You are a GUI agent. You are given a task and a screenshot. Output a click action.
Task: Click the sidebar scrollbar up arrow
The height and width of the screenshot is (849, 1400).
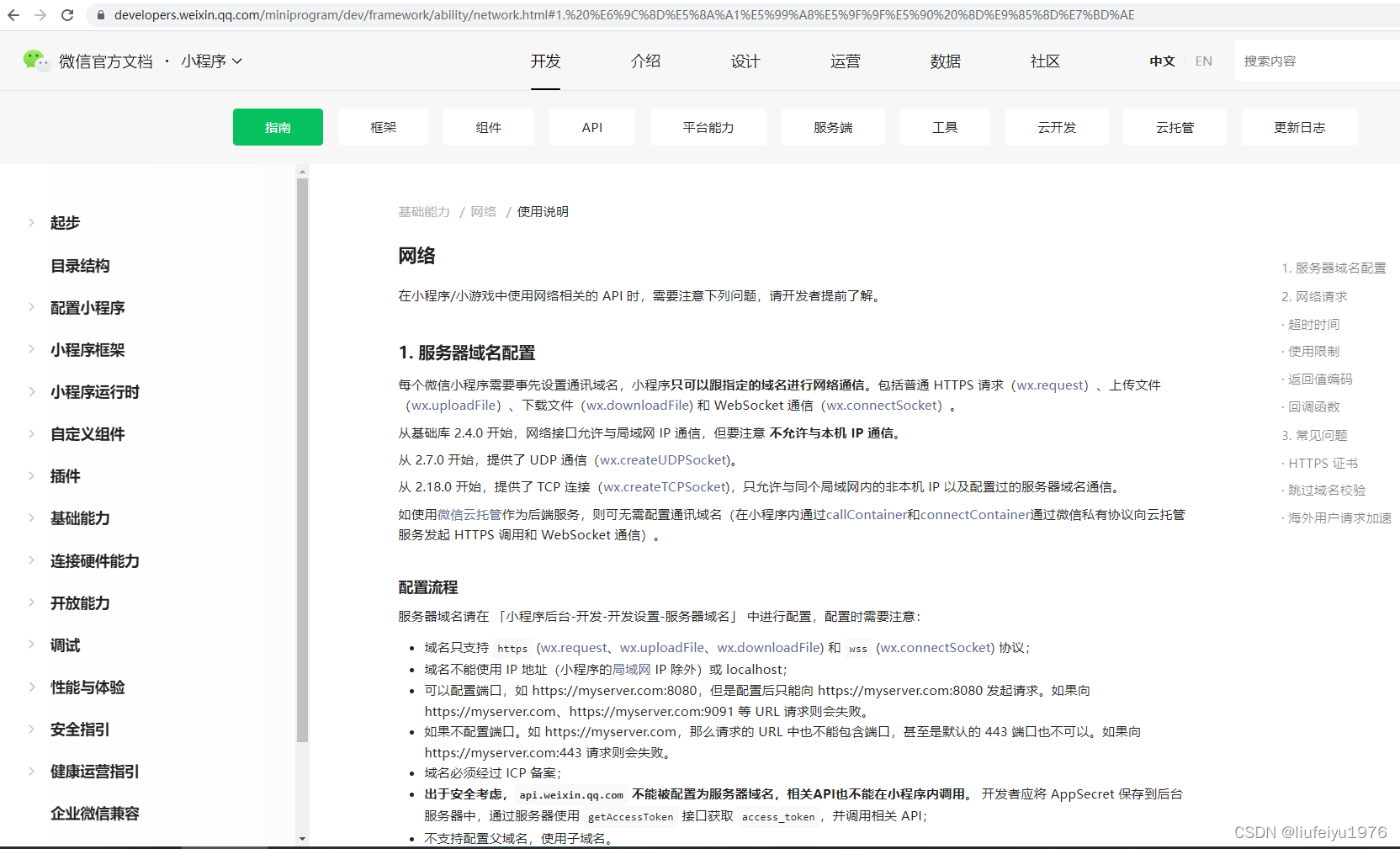pyautogui.click(x=303, y=172)
